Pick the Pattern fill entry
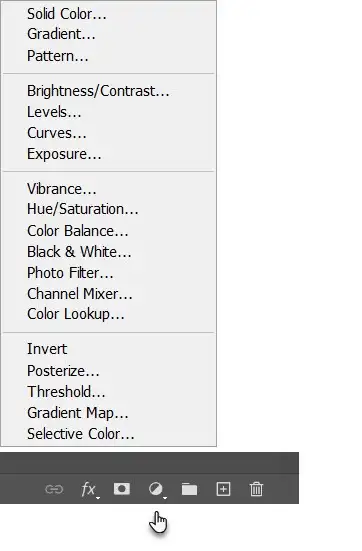Screen dimensions: 362x551 pyautogui.click(x=58, y=56)
